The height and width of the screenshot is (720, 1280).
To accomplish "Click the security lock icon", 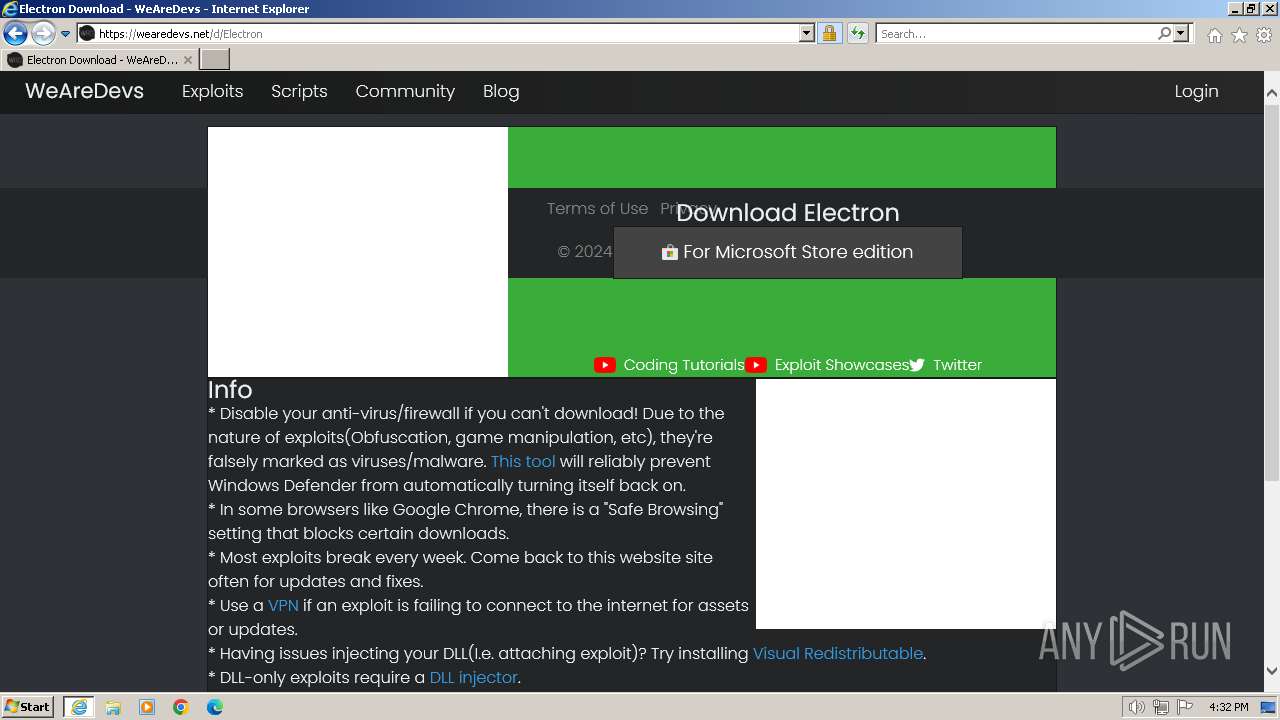I will point(829,34).
